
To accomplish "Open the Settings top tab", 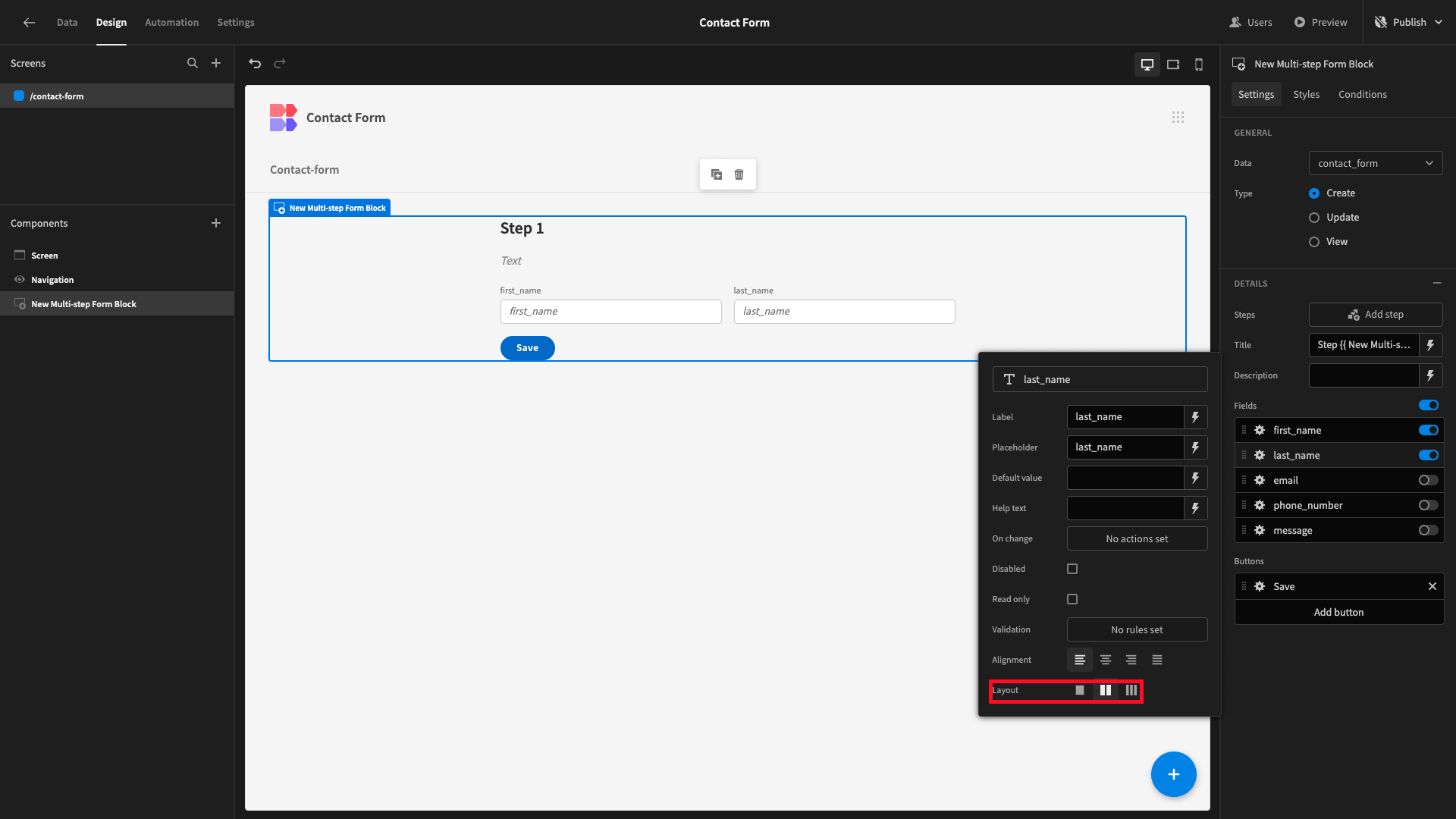I will pos(236,23).
